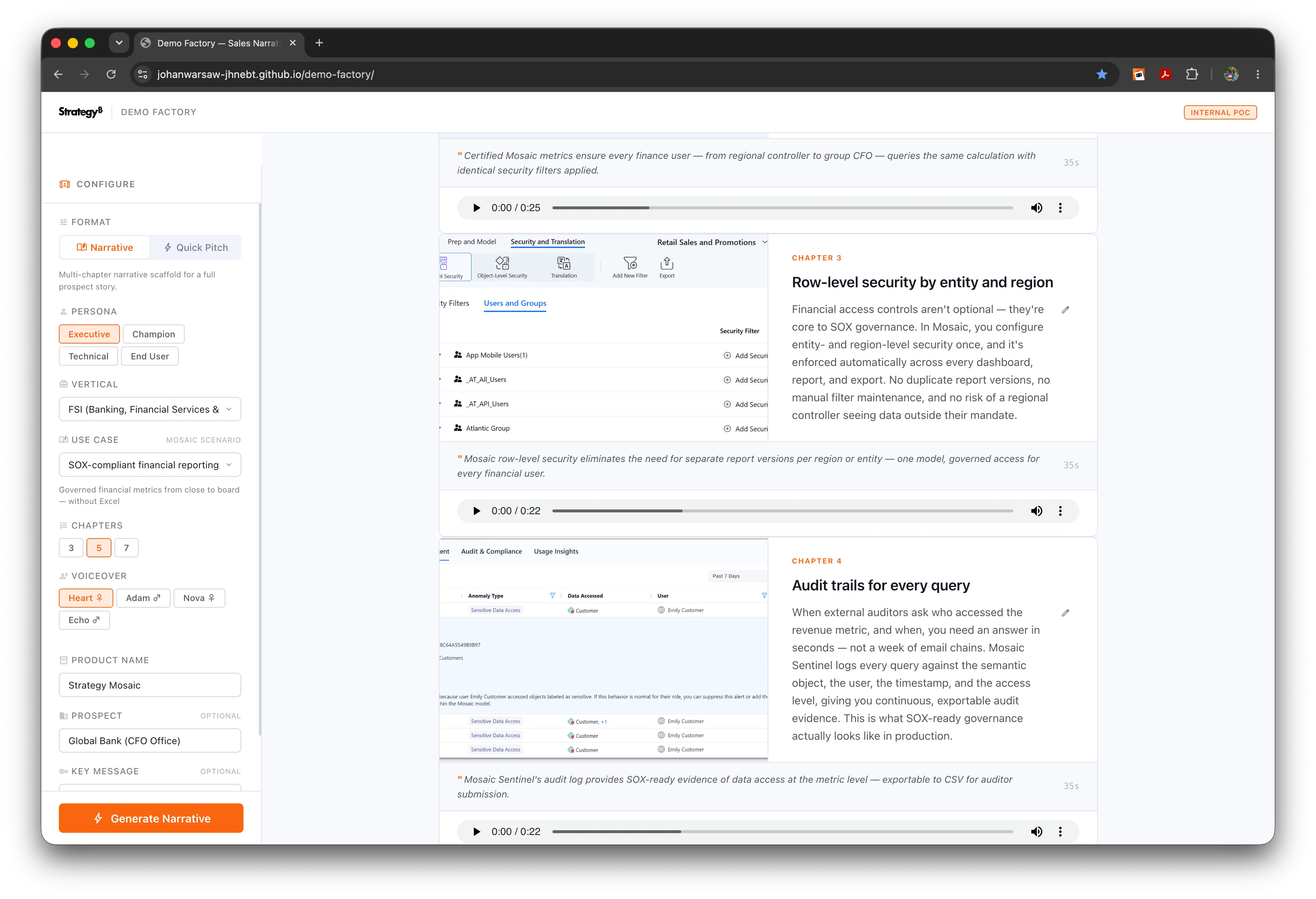Viewport: 1316px width, 899px height.
Task: Reload the page
Action: point(111,74)
